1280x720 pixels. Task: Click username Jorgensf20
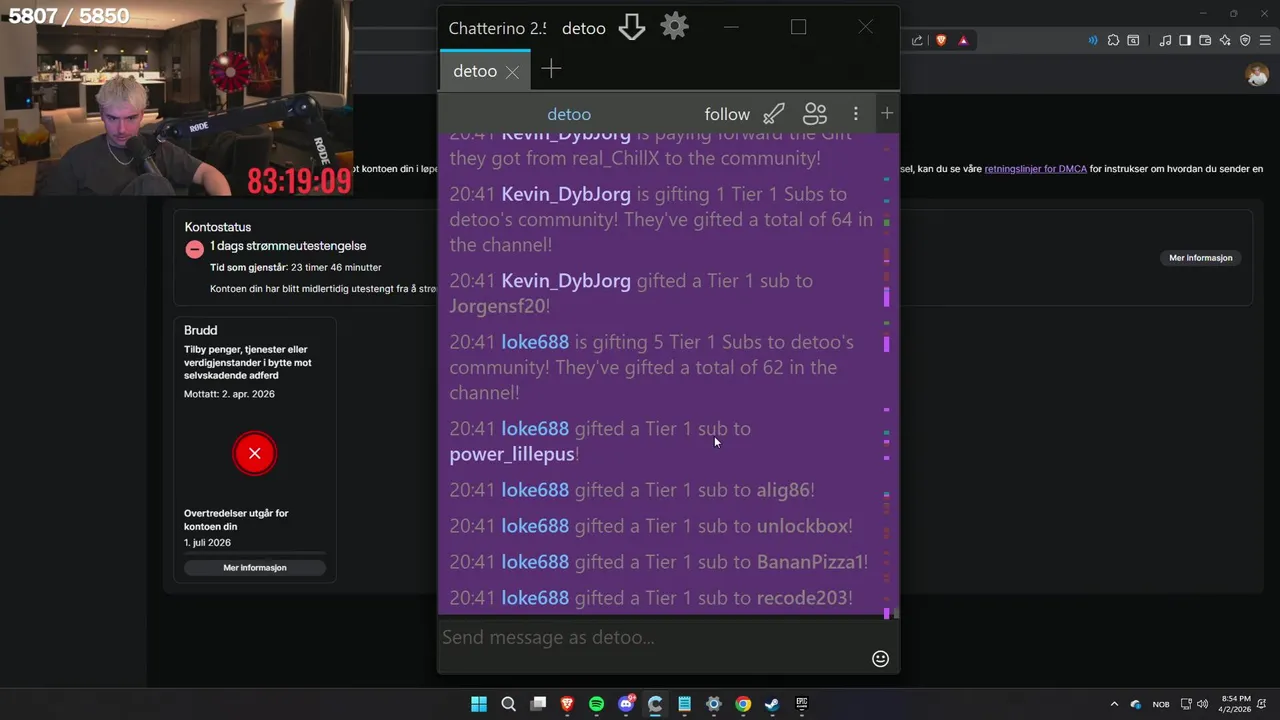[x=497, y=306]
